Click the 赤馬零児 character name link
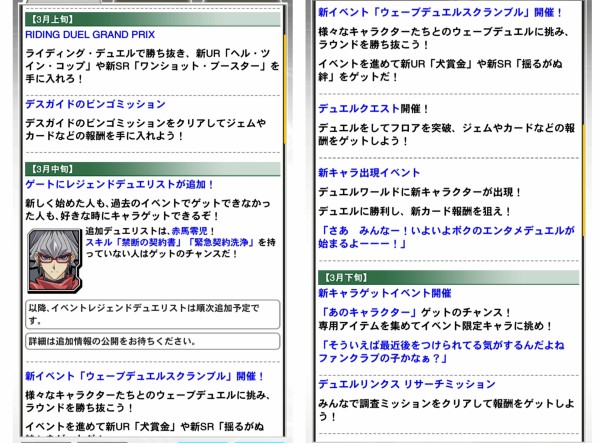 (190, 231)
